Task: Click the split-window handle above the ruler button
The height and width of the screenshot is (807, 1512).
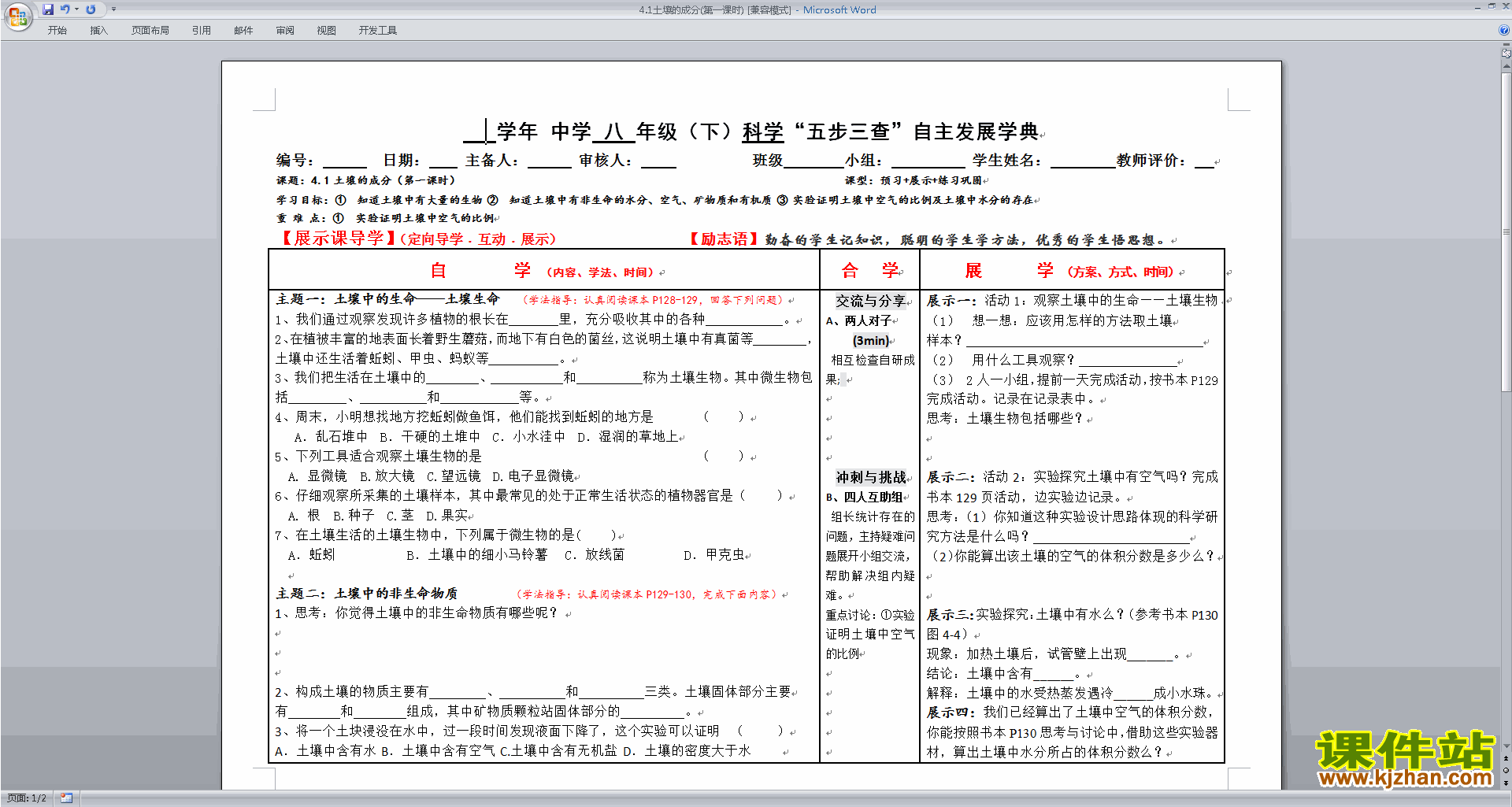Action: [x=1506, y=45]
